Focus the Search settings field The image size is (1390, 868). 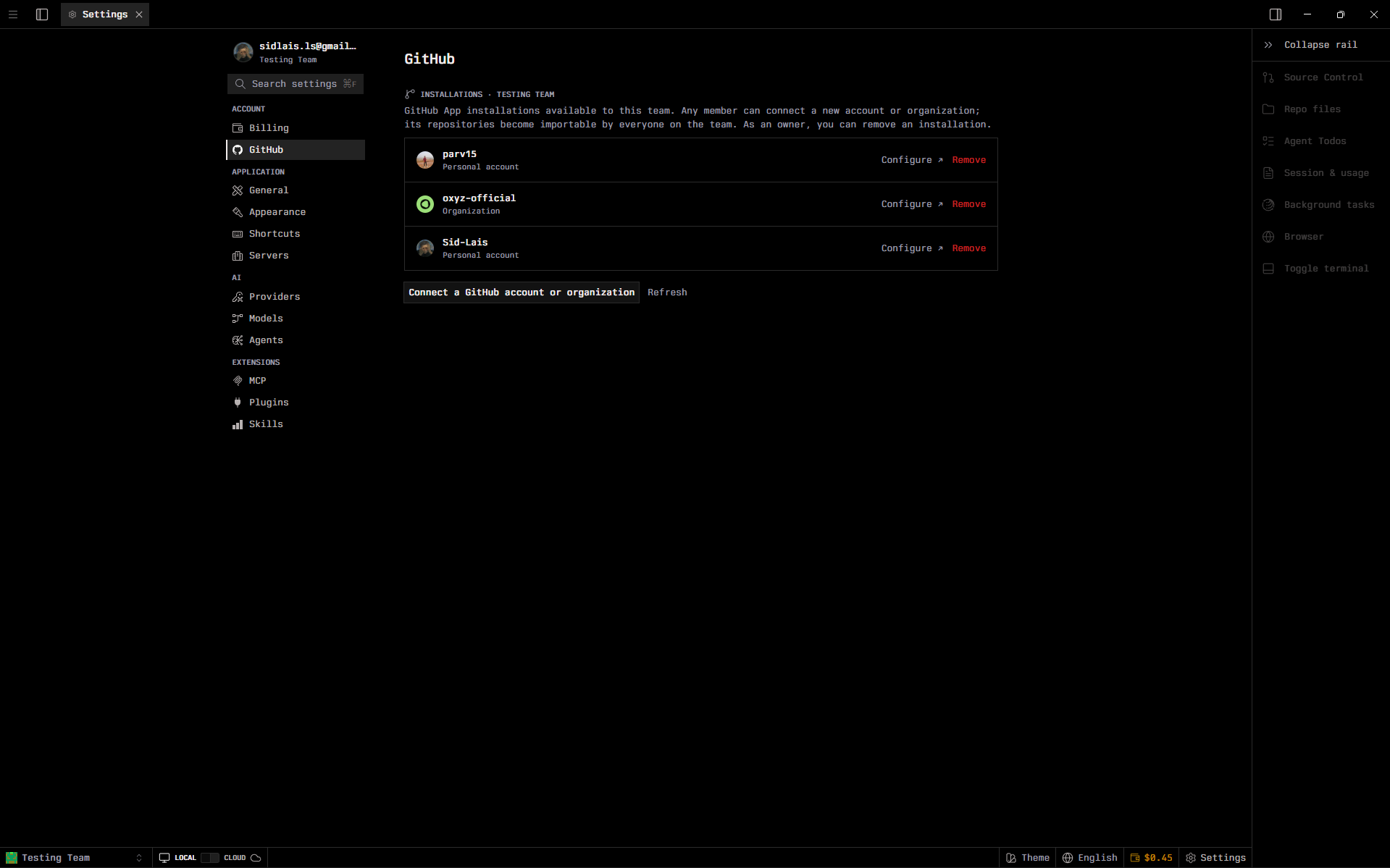[x=296, y=84]
